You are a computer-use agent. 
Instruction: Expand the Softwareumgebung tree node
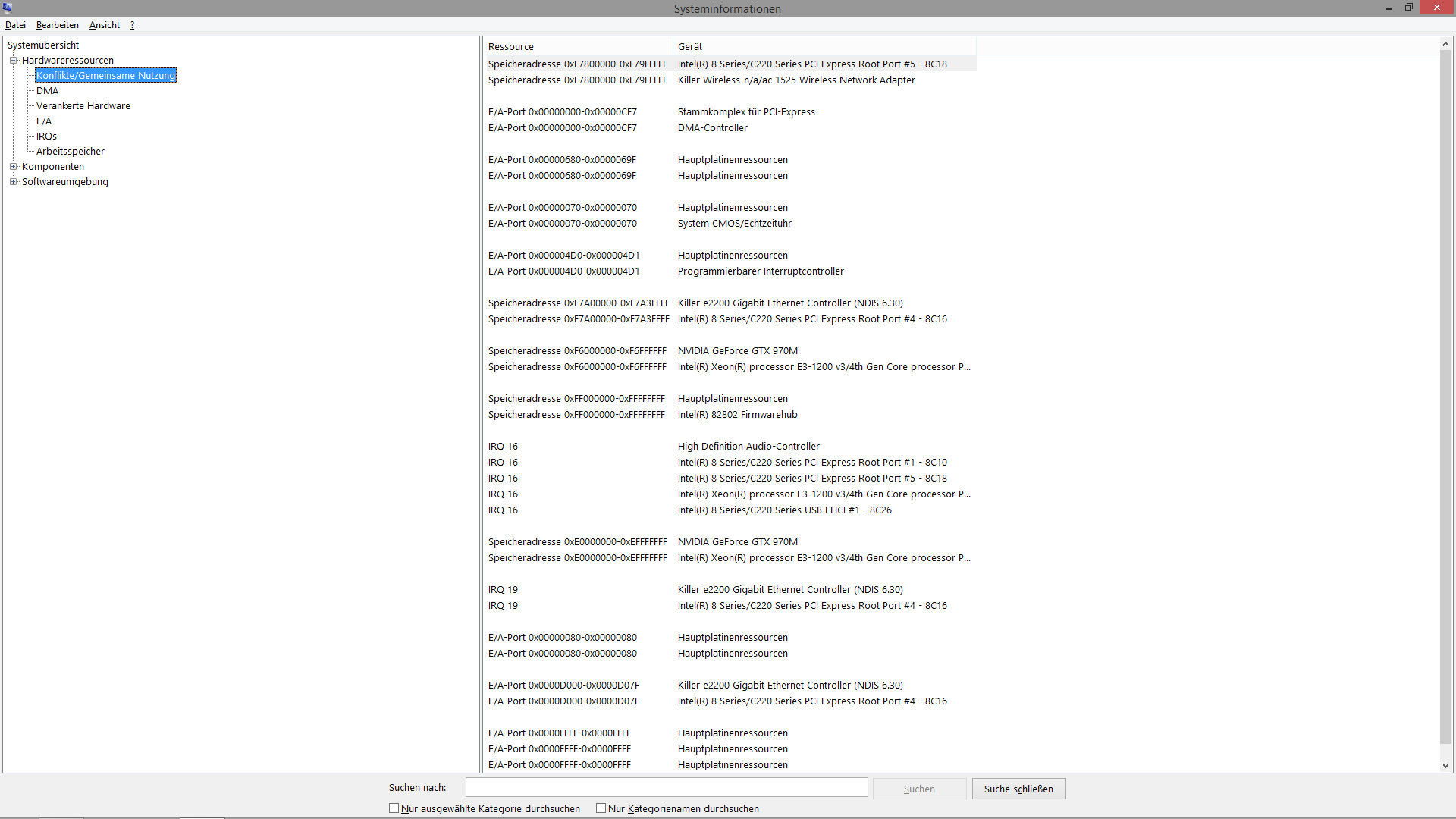pos(13,182)
